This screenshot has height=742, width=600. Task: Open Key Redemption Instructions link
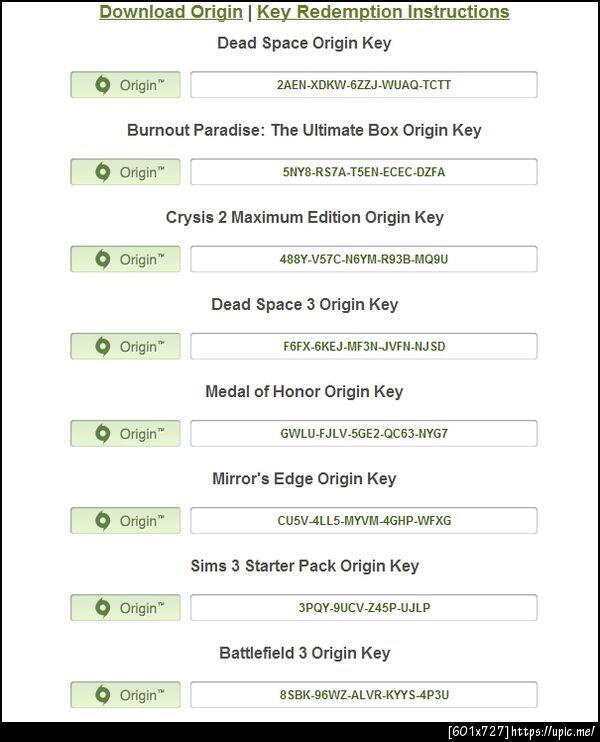383,12
